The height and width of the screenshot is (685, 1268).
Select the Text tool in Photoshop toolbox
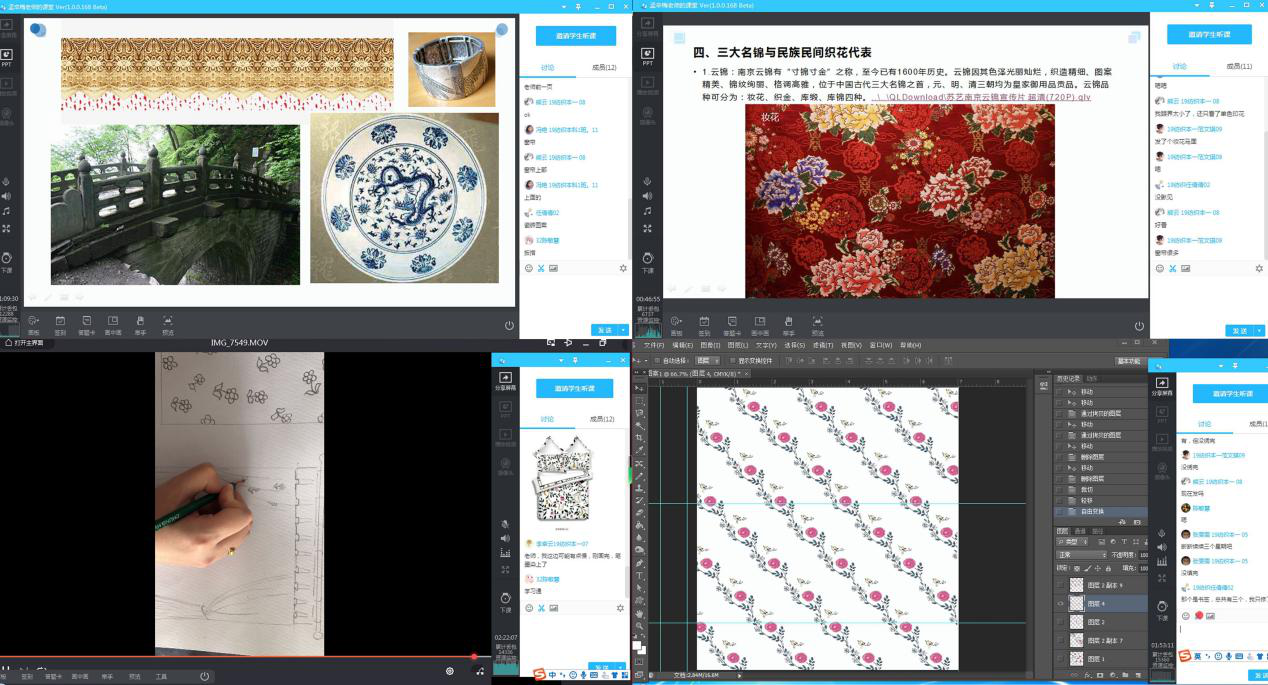click(640, 576)
